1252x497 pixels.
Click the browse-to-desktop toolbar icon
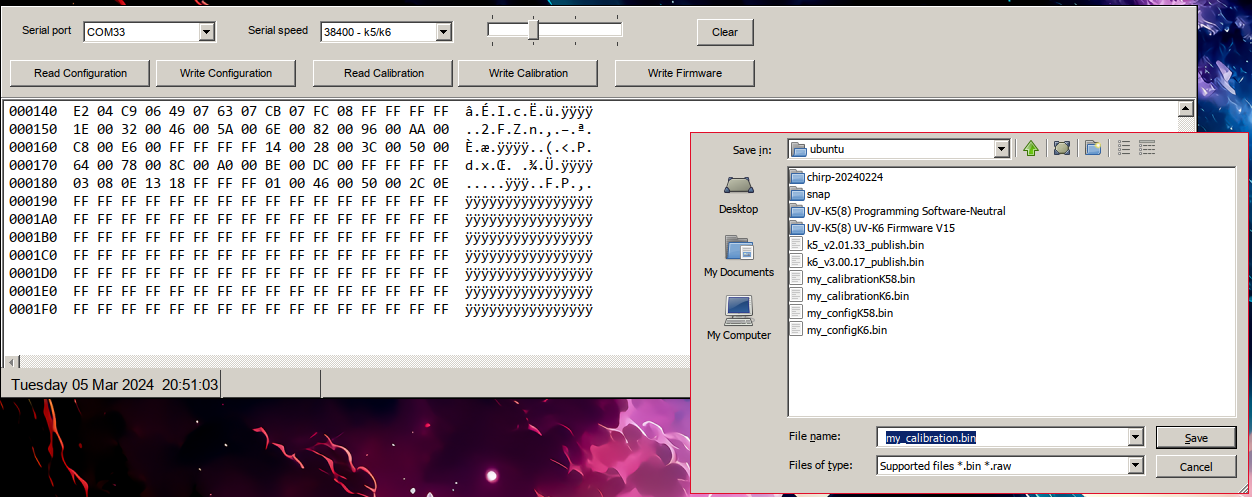[x=1062, y=149]
